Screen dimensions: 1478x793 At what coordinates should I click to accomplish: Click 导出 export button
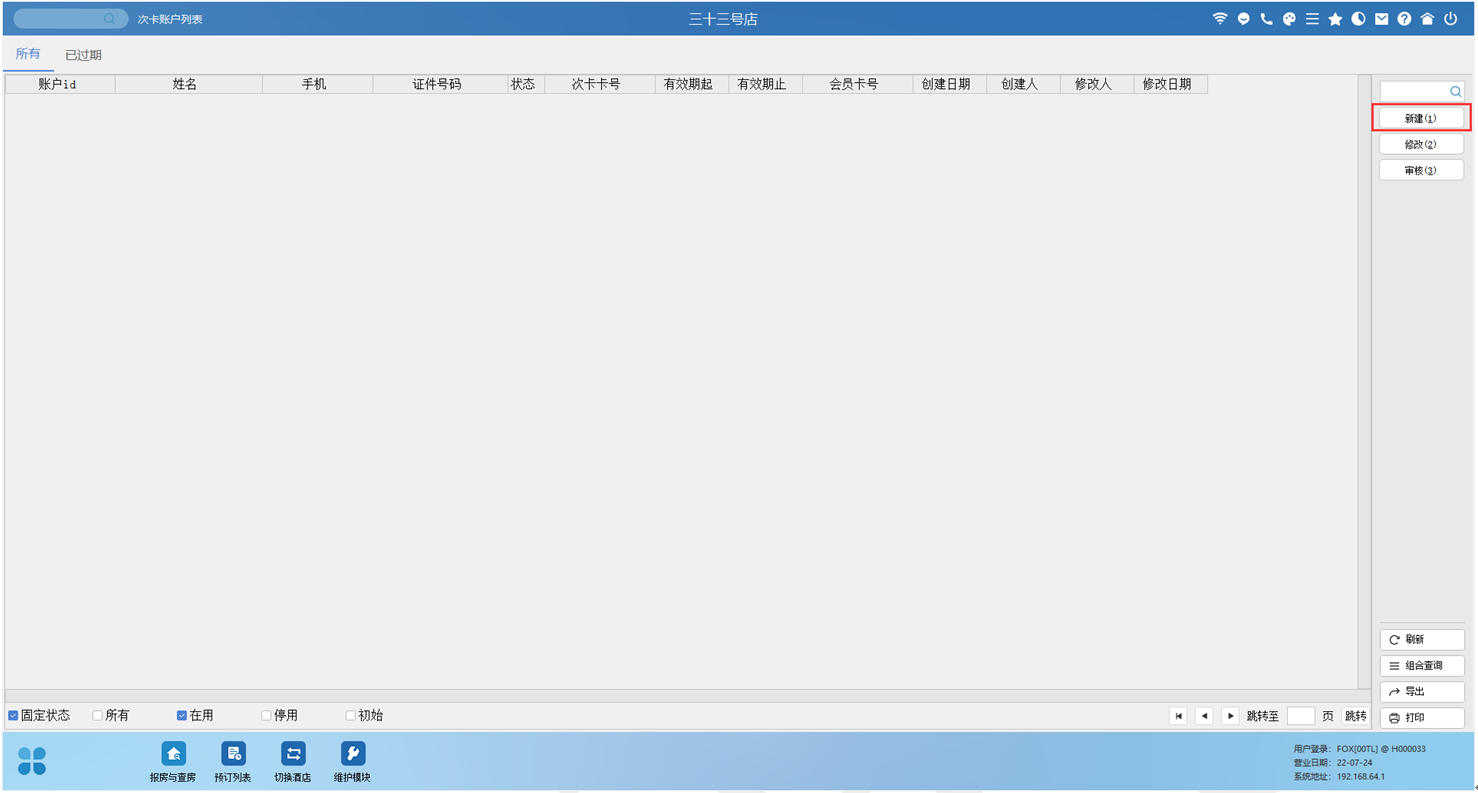click(x=1421, y=692)
